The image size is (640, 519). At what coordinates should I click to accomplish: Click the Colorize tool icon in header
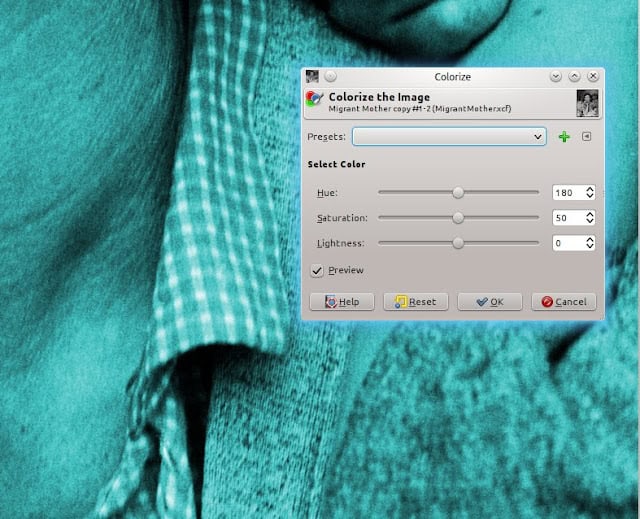pos(315,100)
